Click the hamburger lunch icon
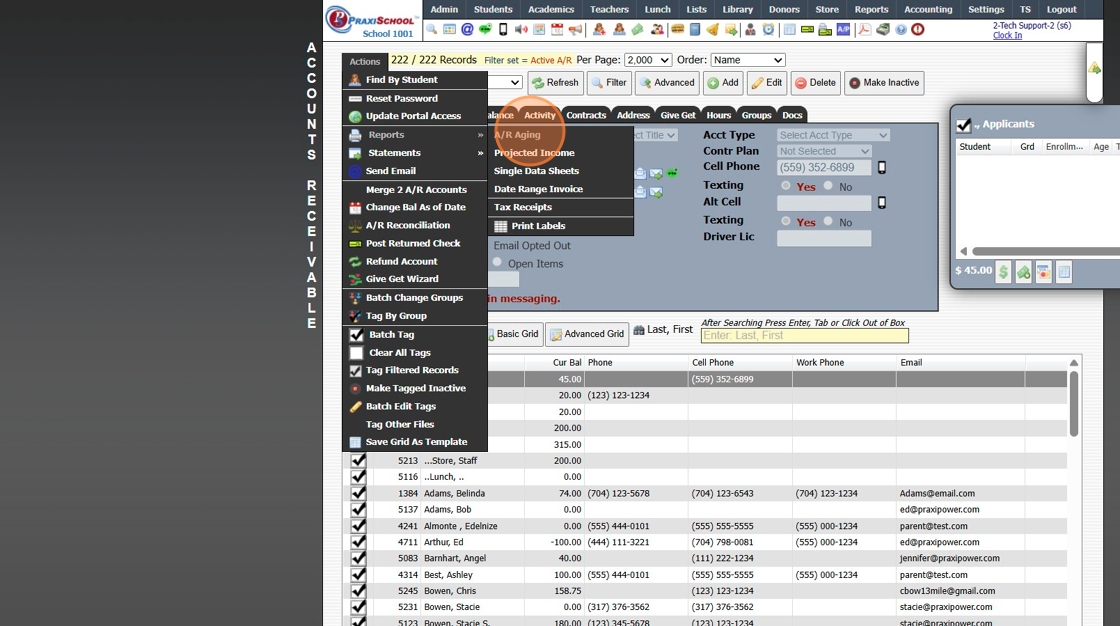 (677, 29)
